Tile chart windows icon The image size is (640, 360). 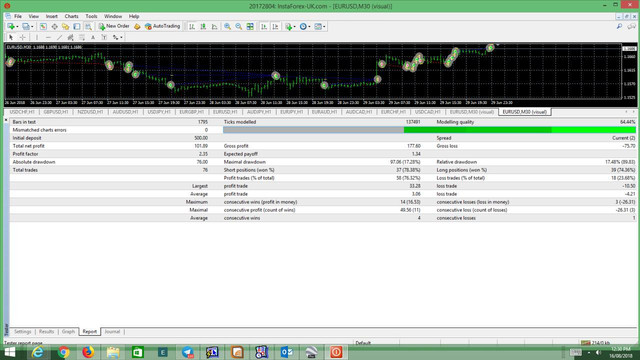[x=250, y=27]
